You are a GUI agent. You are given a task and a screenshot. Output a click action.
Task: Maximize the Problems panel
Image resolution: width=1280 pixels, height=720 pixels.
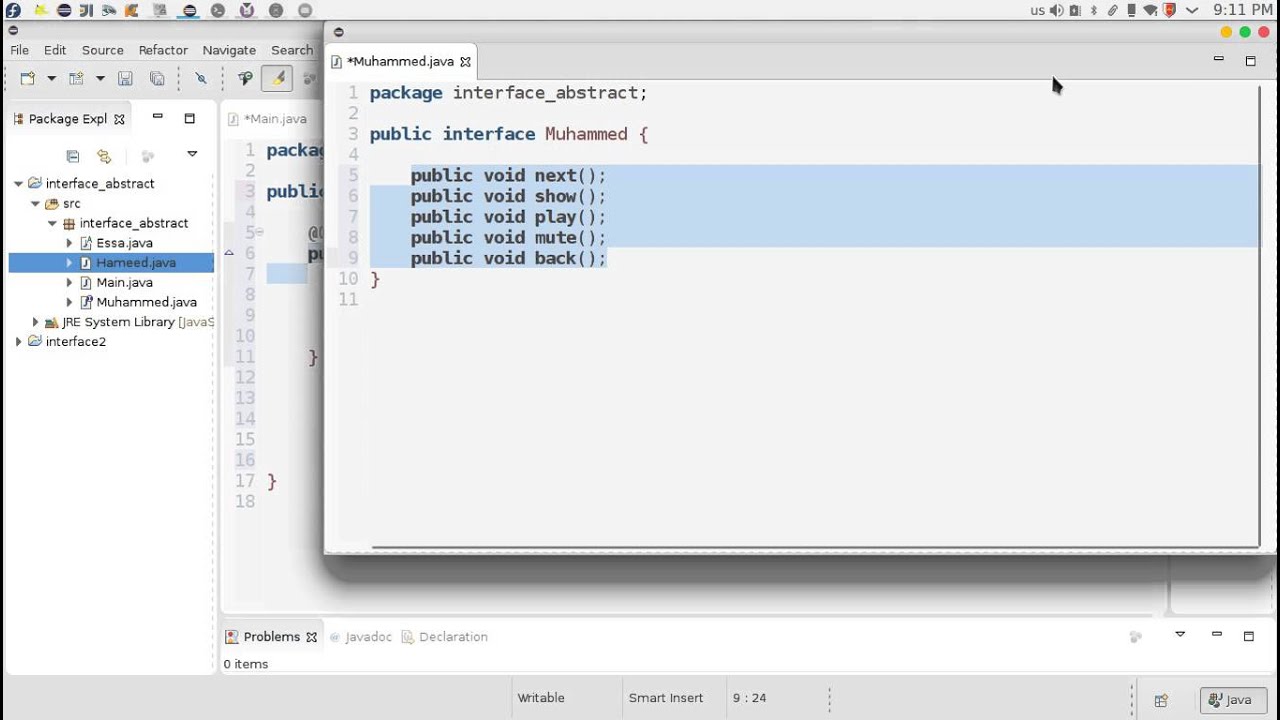[x=1249, y=636]
